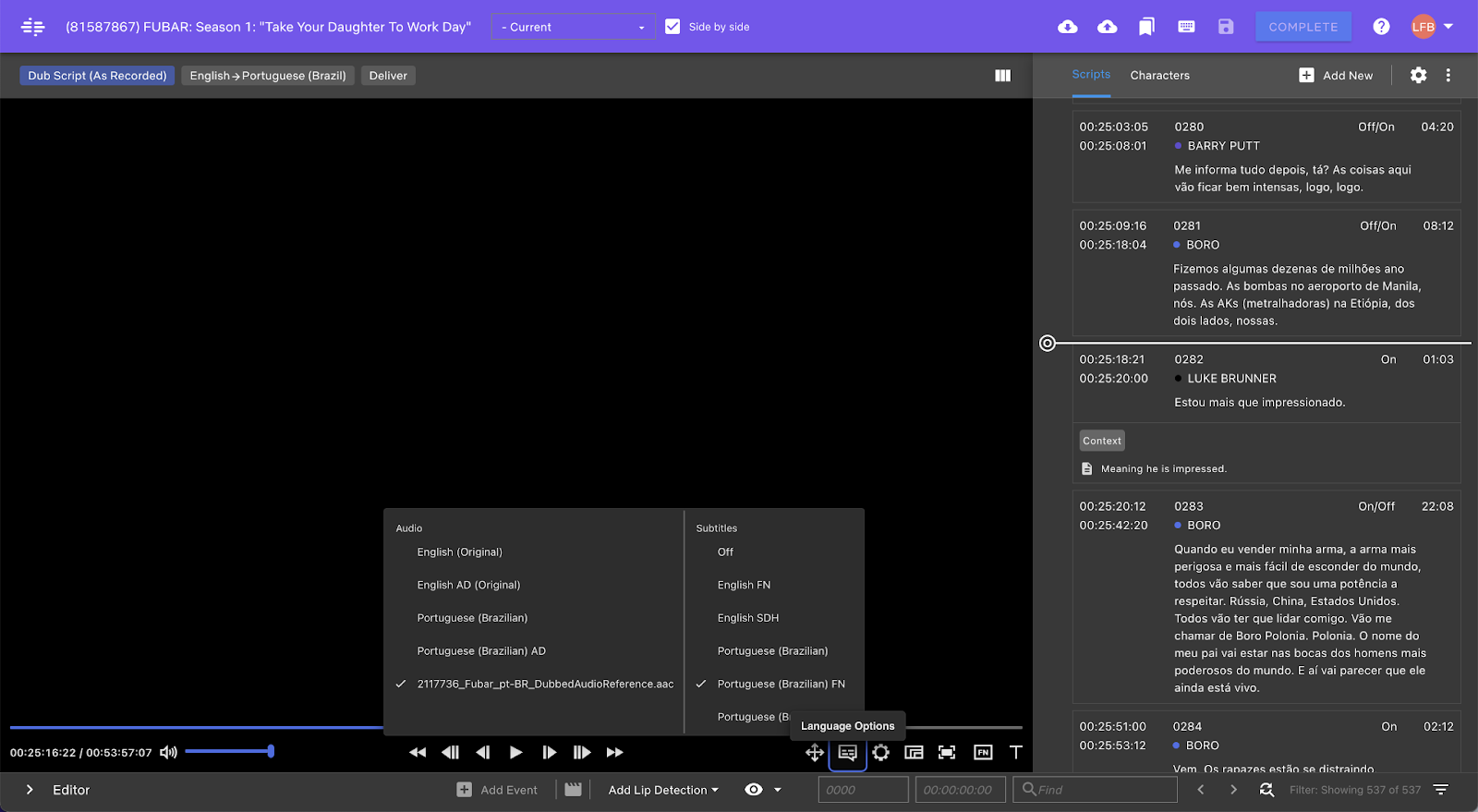Uncheck the Side by side checkbox
This screenshot has height=812, width=1478.
pos(672,27)
